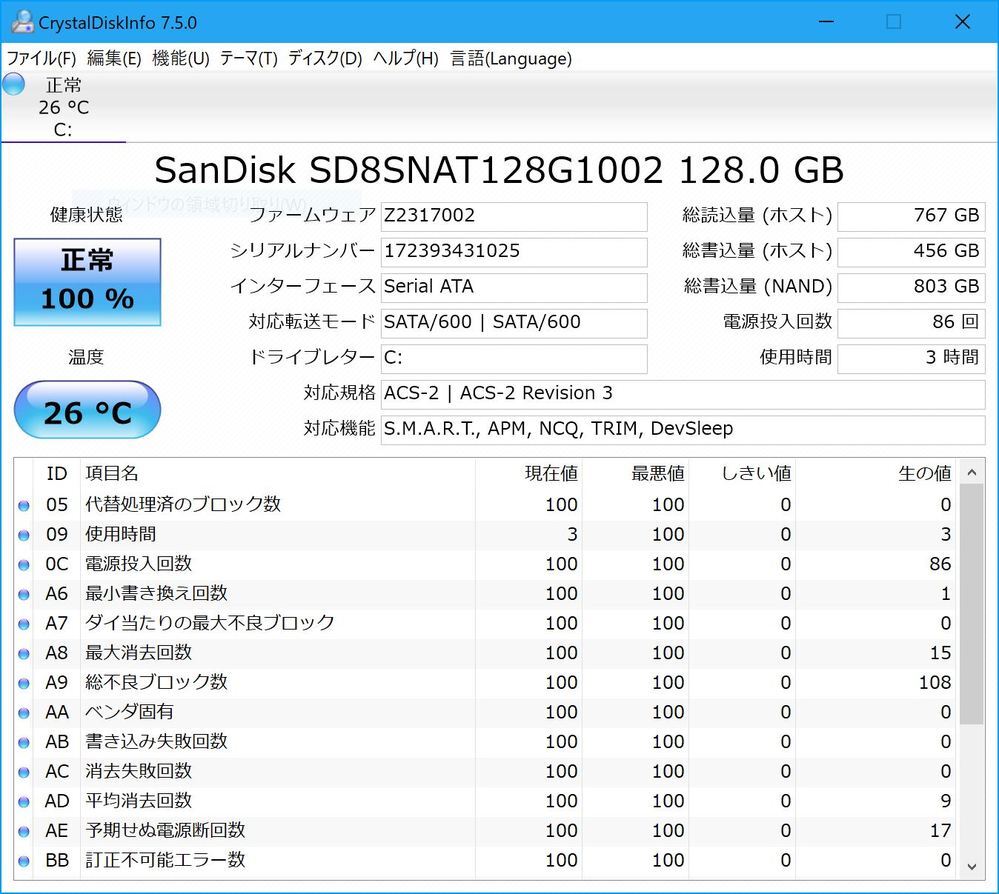
Task: Click the 正常 100 % health status button
Action: click(87, 282)
